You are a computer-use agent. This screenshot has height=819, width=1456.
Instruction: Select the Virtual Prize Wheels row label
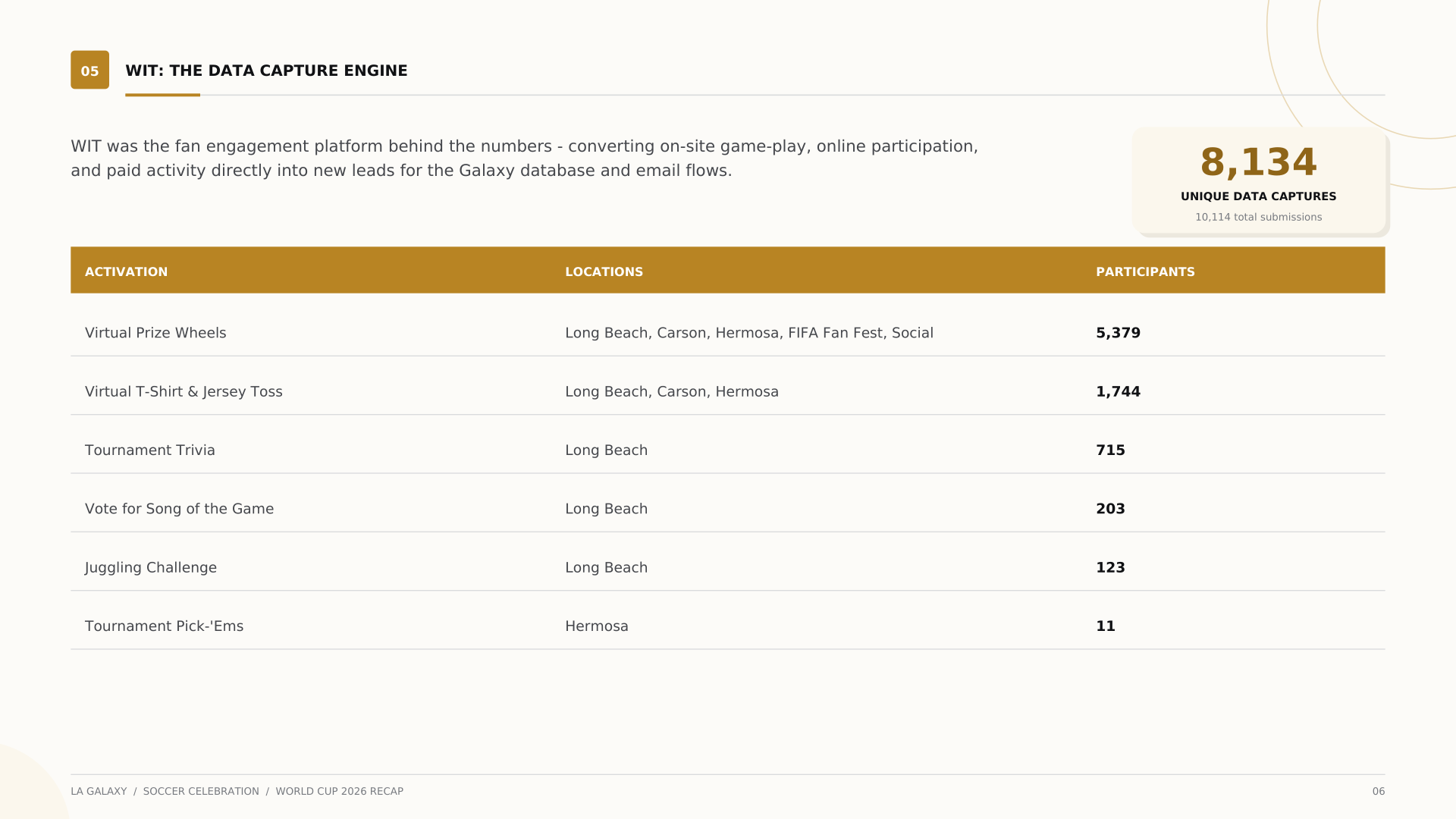tap(155, 333)
